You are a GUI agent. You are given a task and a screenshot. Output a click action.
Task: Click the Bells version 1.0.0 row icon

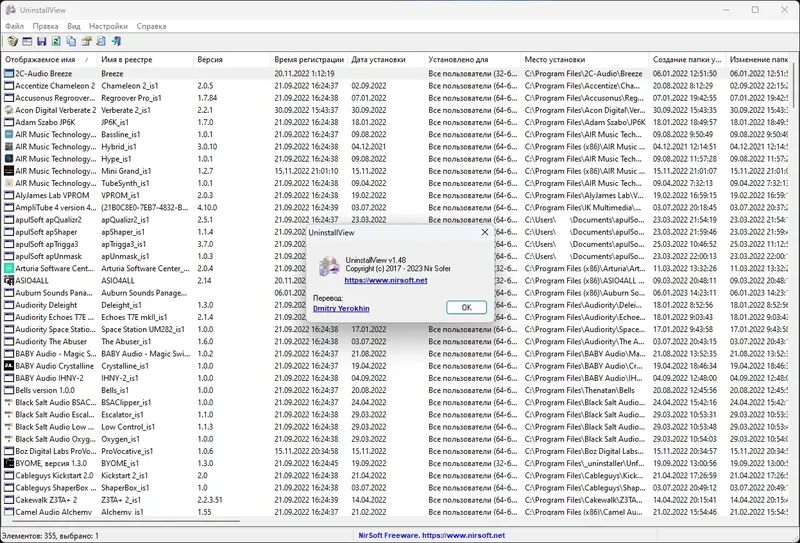coord(9,390)
